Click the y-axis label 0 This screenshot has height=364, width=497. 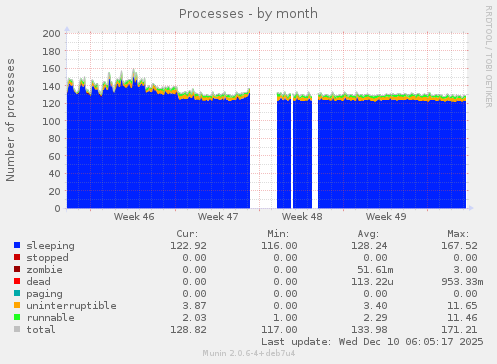(58, 209)
